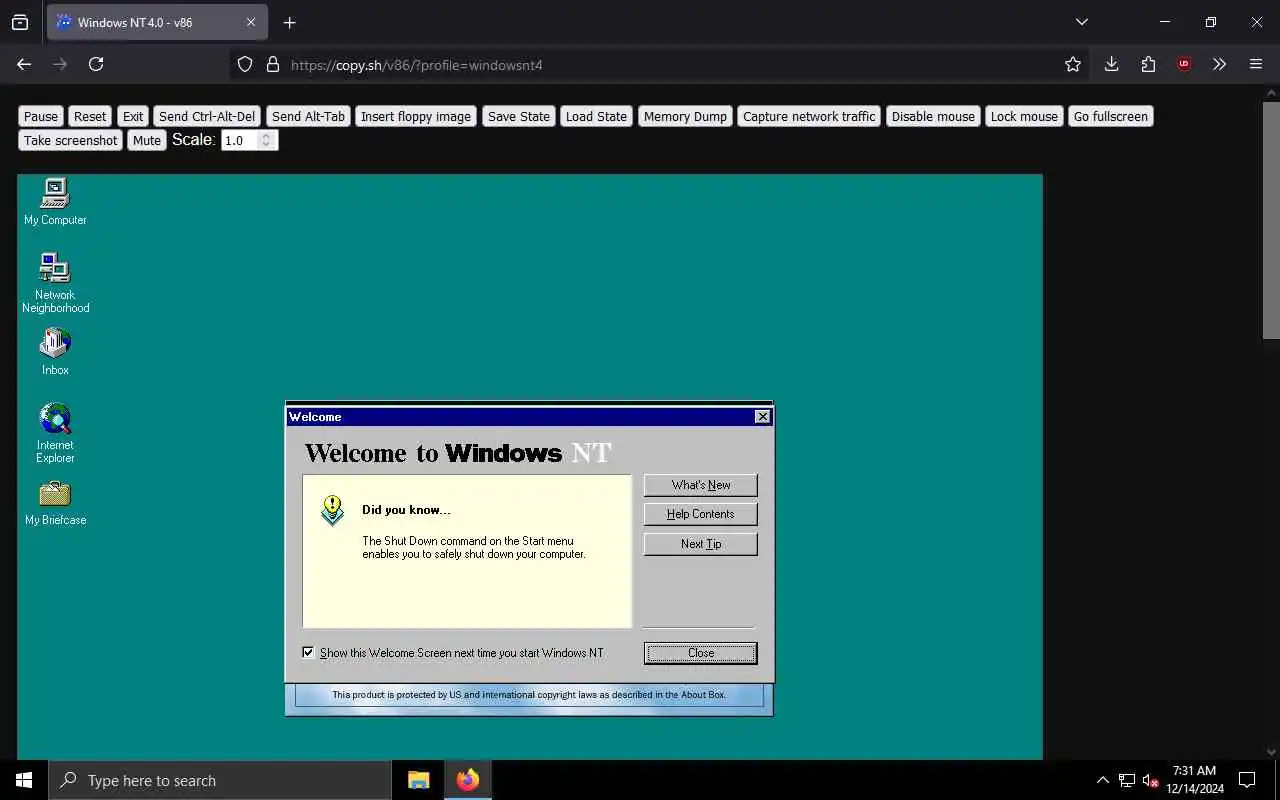This screenshot has width=1280, height=800.
Task: Click the uBlock Origin toolbar icon
Action: click(1184, 64)
